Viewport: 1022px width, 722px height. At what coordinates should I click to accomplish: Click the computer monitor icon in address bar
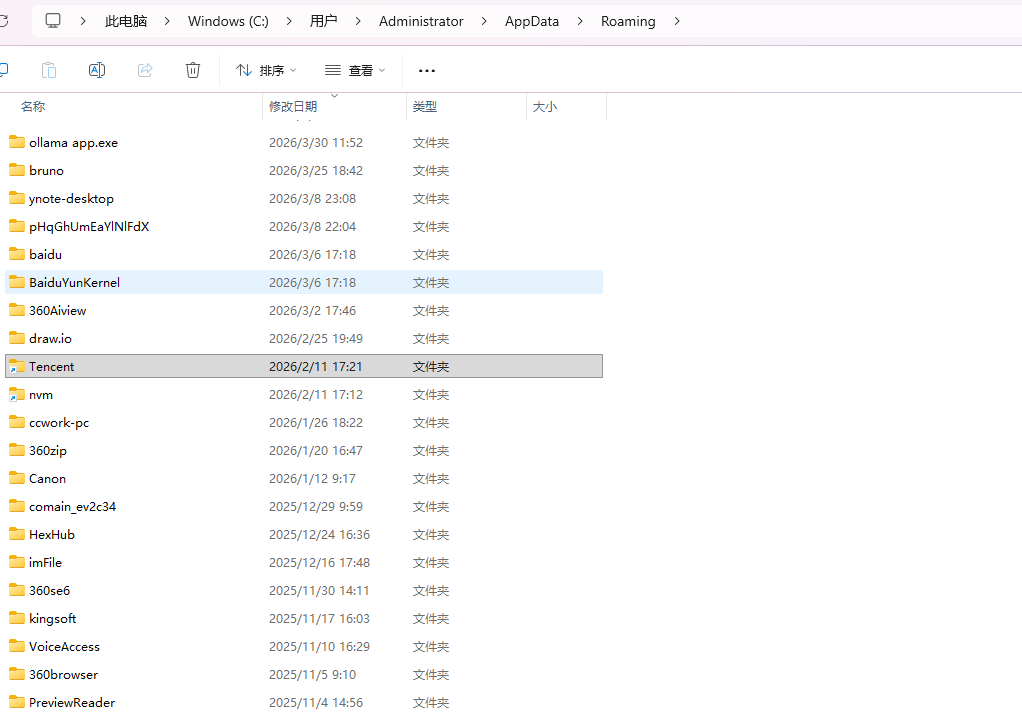[x=53, y=21]
